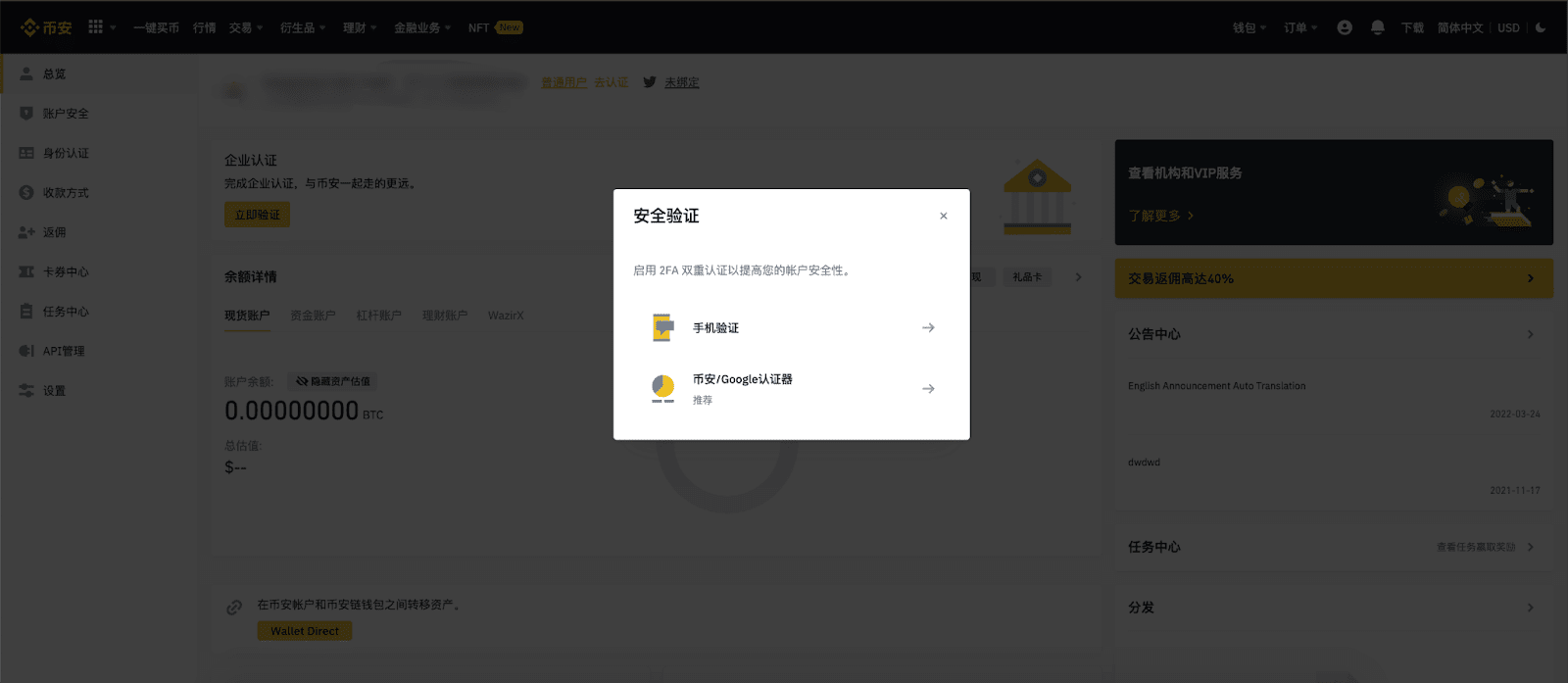Click the 普通用户 link
This screenshot has height=683, width=1568.
(x=563, y=82)
